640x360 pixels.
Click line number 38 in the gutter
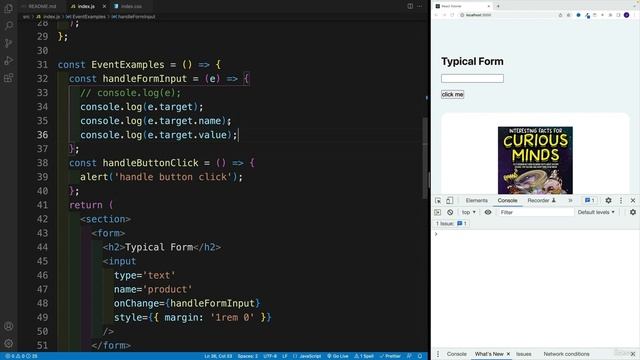tap(42, 163)
